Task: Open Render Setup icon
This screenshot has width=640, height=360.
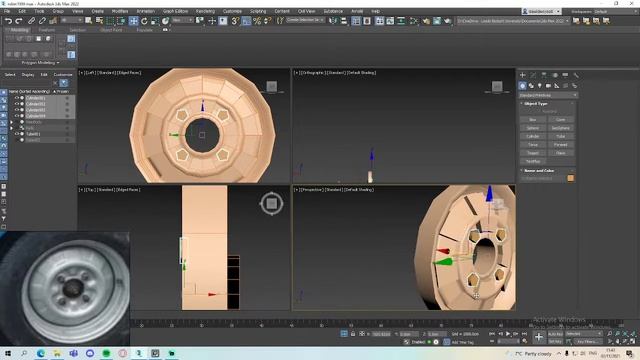Action: pyautogui.click(x=426, y=21)
